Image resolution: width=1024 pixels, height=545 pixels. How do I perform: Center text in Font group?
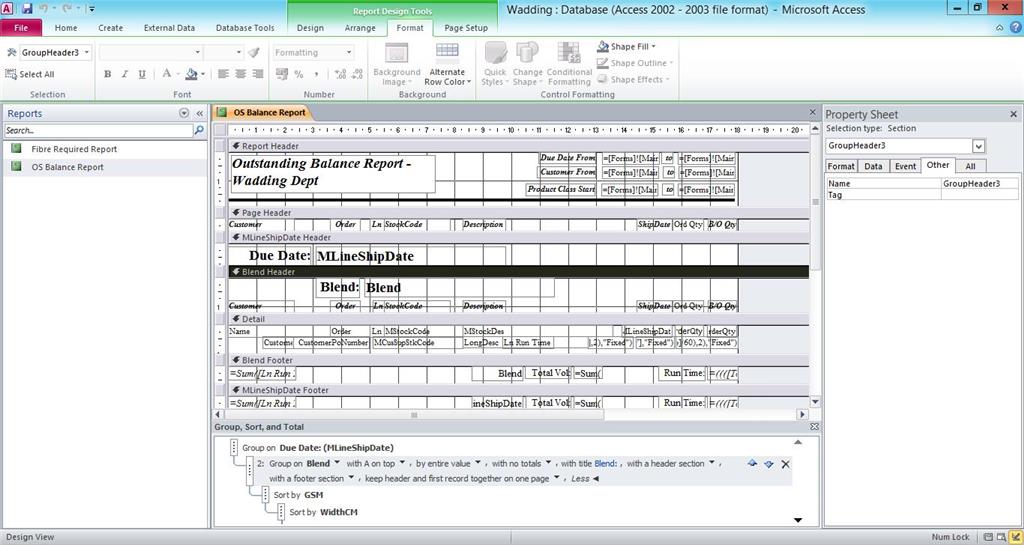240,74
